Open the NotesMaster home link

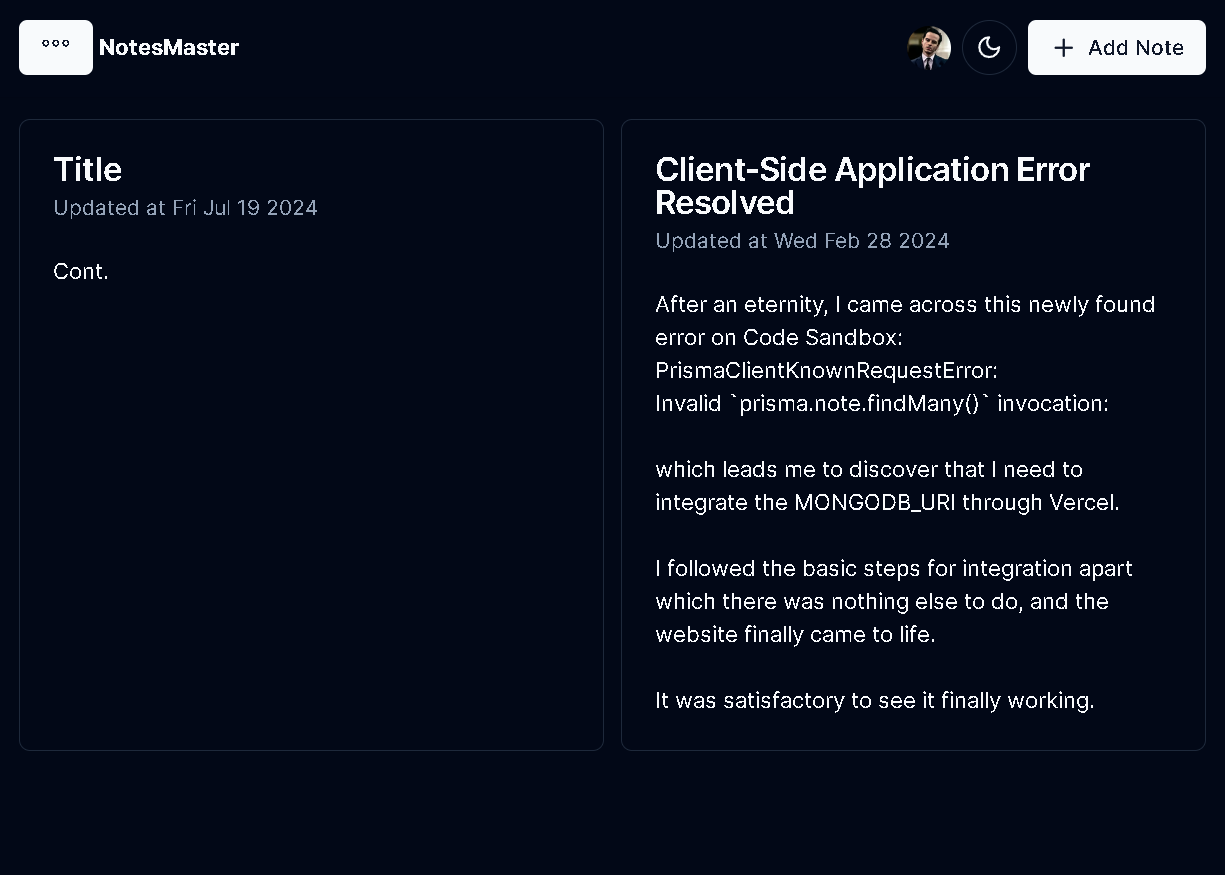[x=168, y=47]
